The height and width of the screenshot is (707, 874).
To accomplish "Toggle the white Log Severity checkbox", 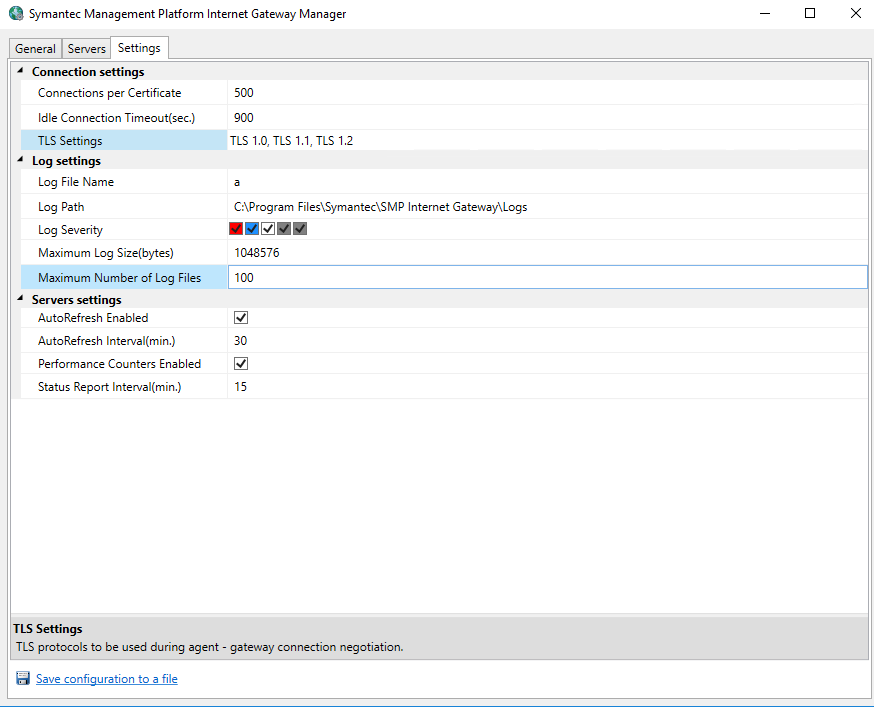I will 268,229.
